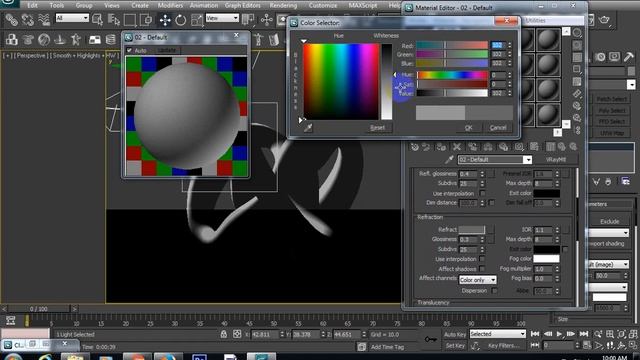Image resolution: width=640 pixels, height=360 pixels.
Task: Click the Time Configuration icon near playback
Action: [587, 345]
